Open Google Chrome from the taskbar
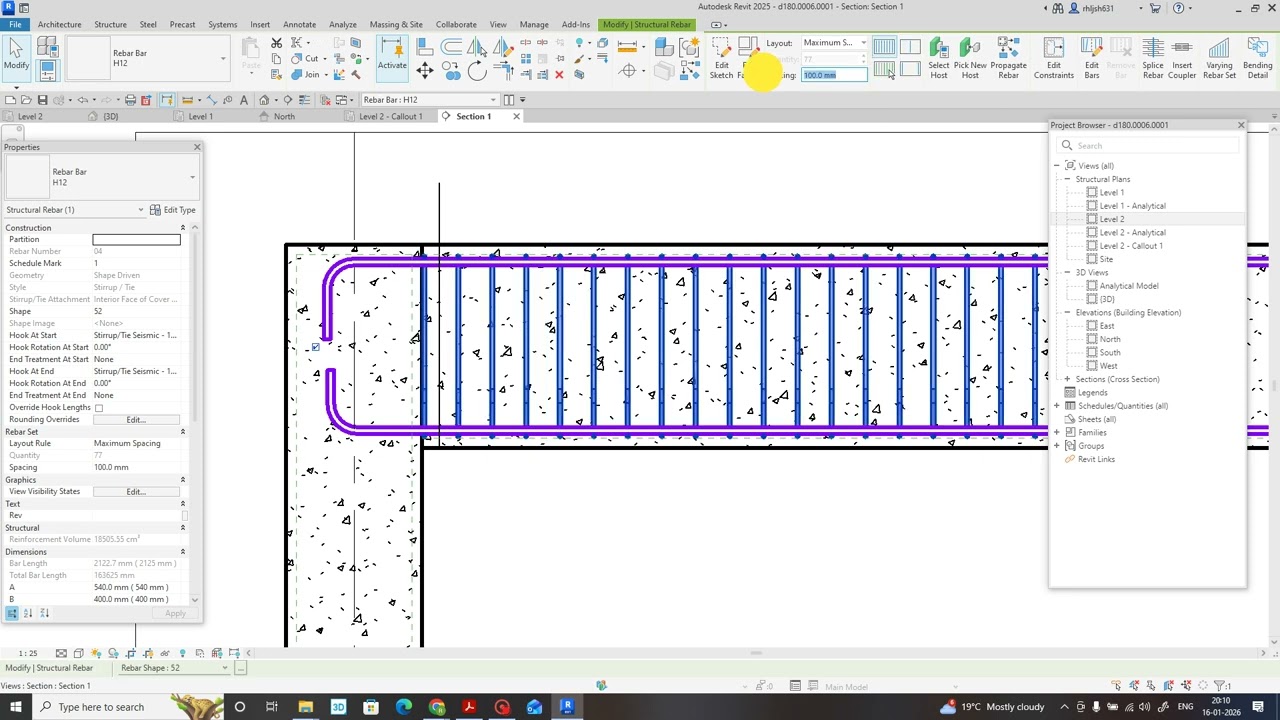Viewport: 1280px width, 720px height. 437,707
